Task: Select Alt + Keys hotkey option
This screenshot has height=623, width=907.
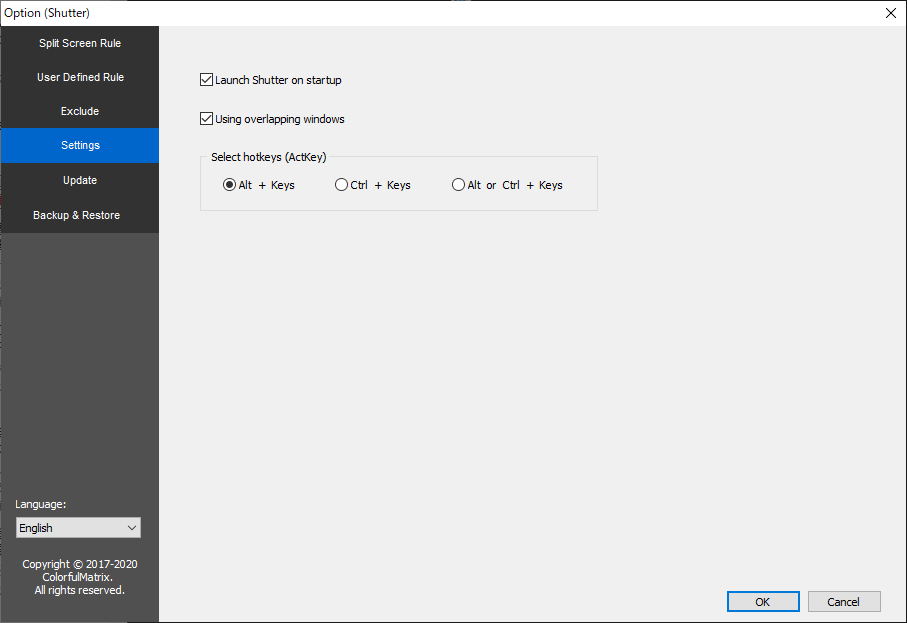Action: 229,185
